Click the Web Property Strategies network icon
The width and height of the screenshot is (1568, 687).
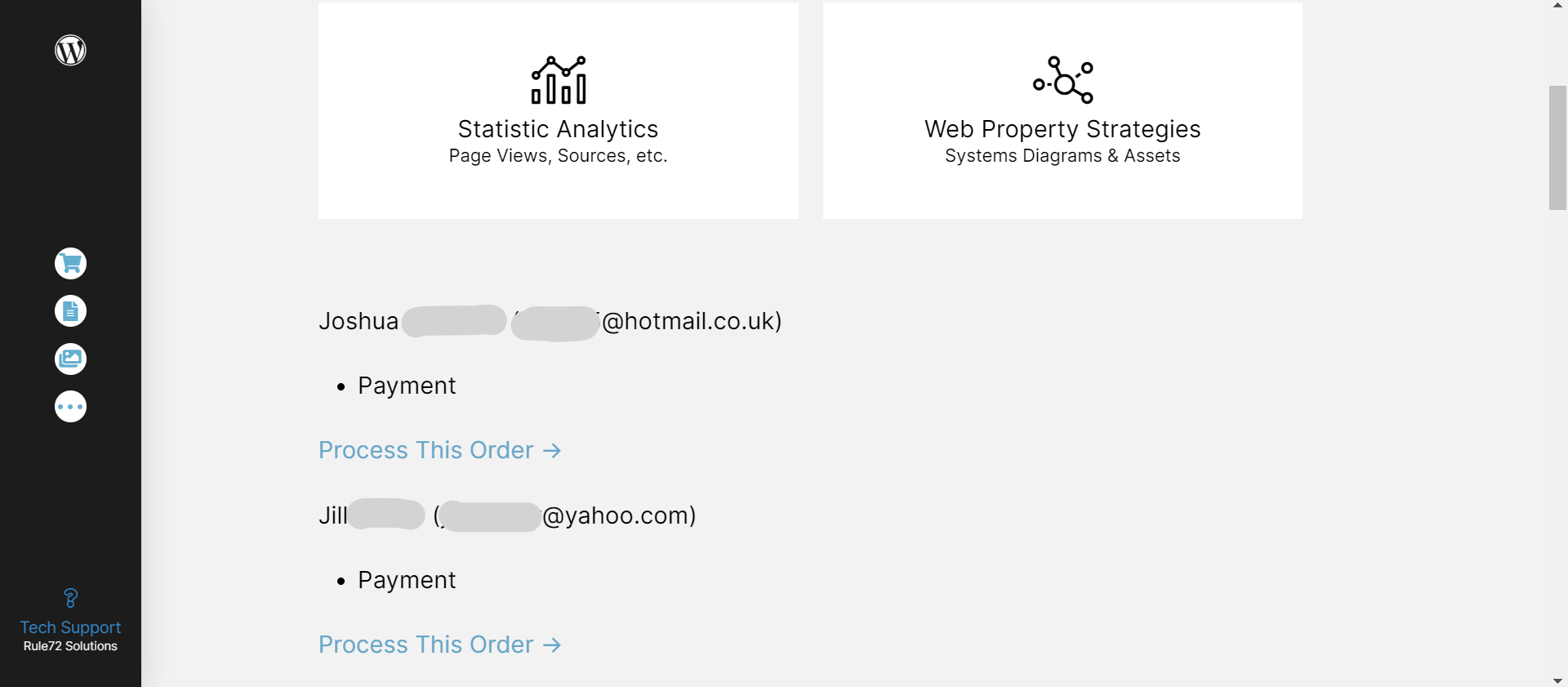click(x=1062, y=80)
